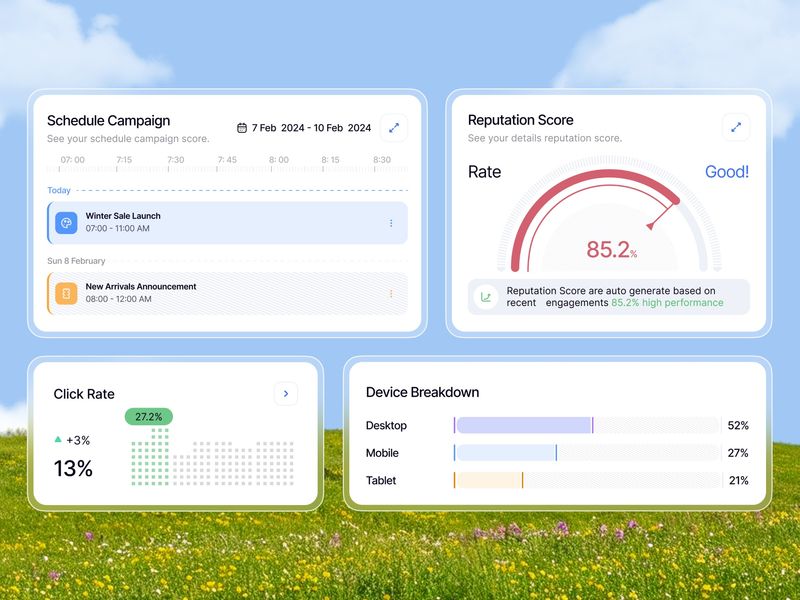Click the orange ticket icon on New Arrivals Announcement
Screen dimensions: 800x600
click(x=66, y=292)
